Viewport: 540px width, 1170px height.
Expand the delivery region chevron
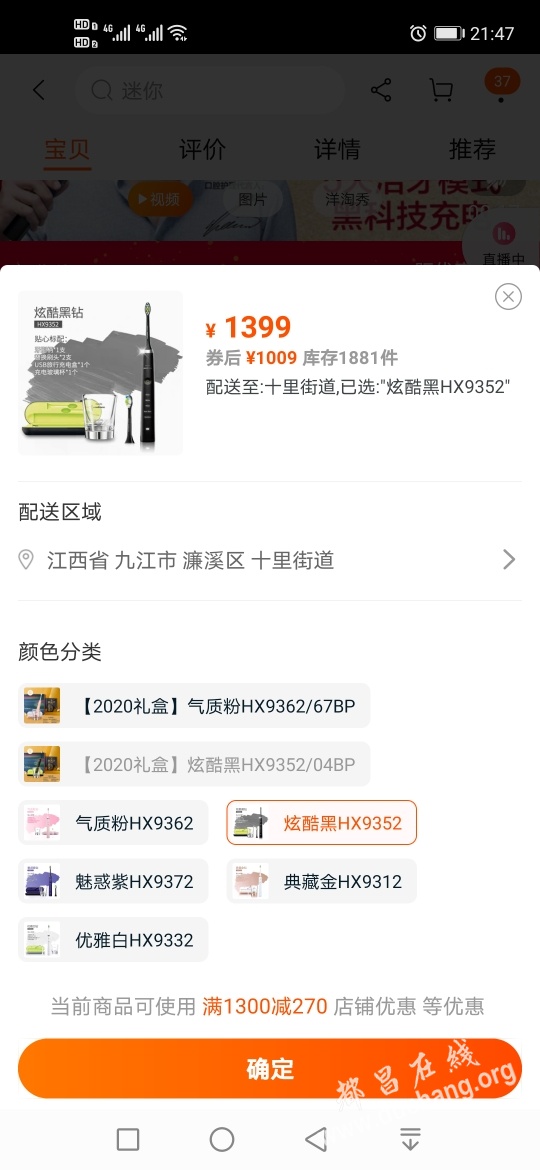(x=509, y=560)
